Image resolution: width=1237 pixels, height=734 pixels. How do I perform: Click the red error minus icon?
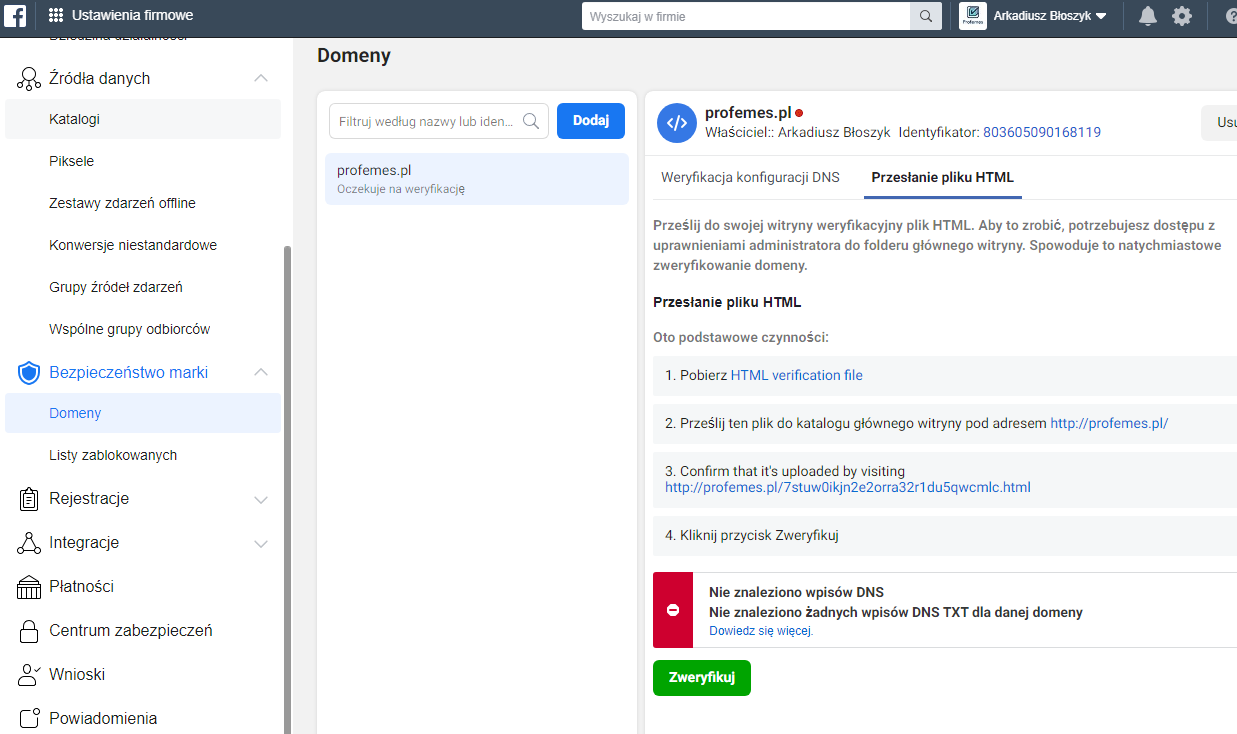673,610
